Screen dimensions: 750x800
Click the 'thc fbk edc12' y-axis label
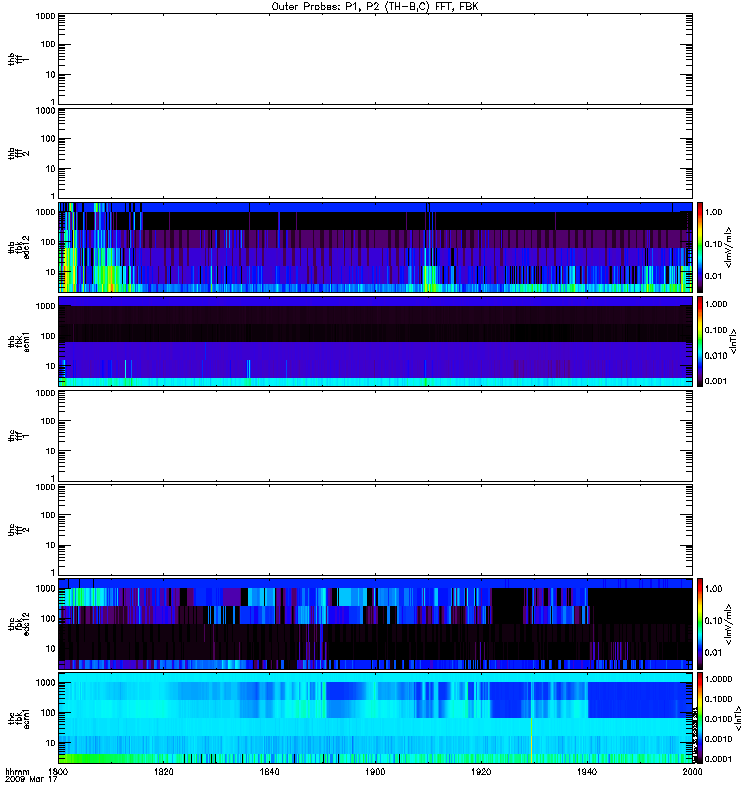tap(18, 624)
